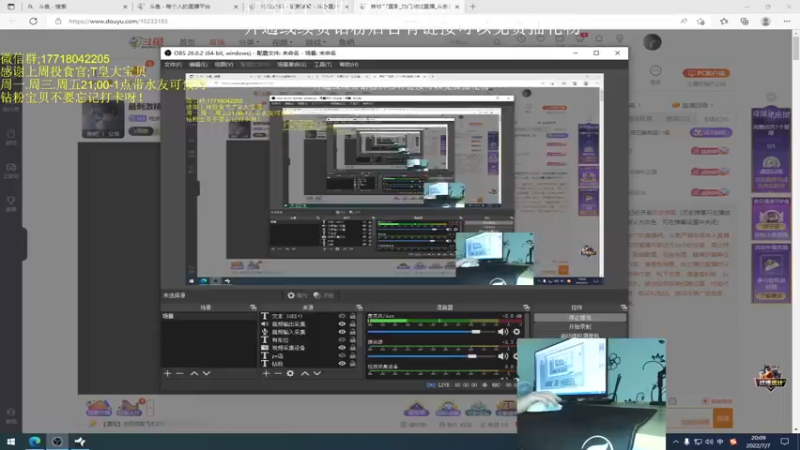Open the 属性 properties button above the docks
Screen dimensions: 800x450
297,295
